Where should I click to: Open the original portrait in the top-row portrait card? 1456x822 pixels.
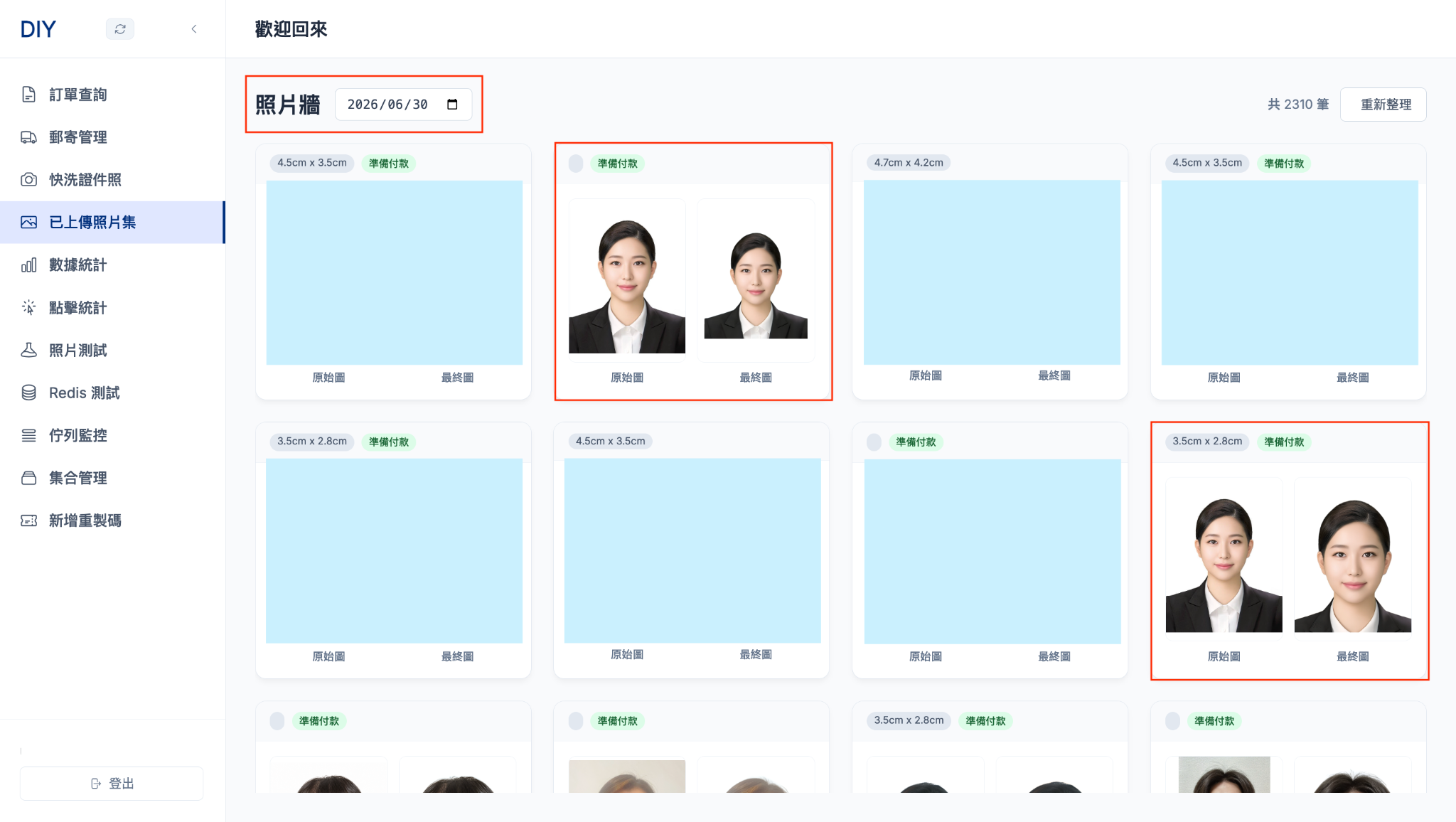tap(627, 280)
